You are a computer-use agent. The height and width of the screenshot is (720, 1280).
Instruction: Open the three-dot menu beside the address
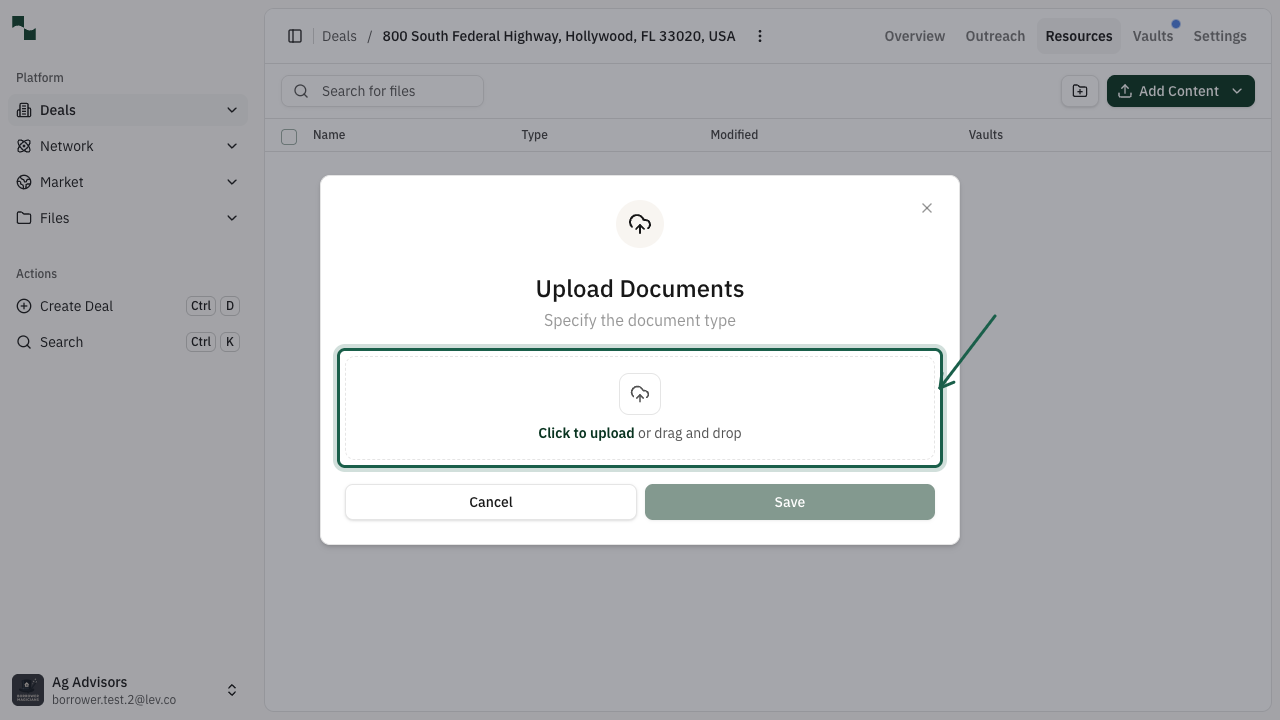pos(760,35)
